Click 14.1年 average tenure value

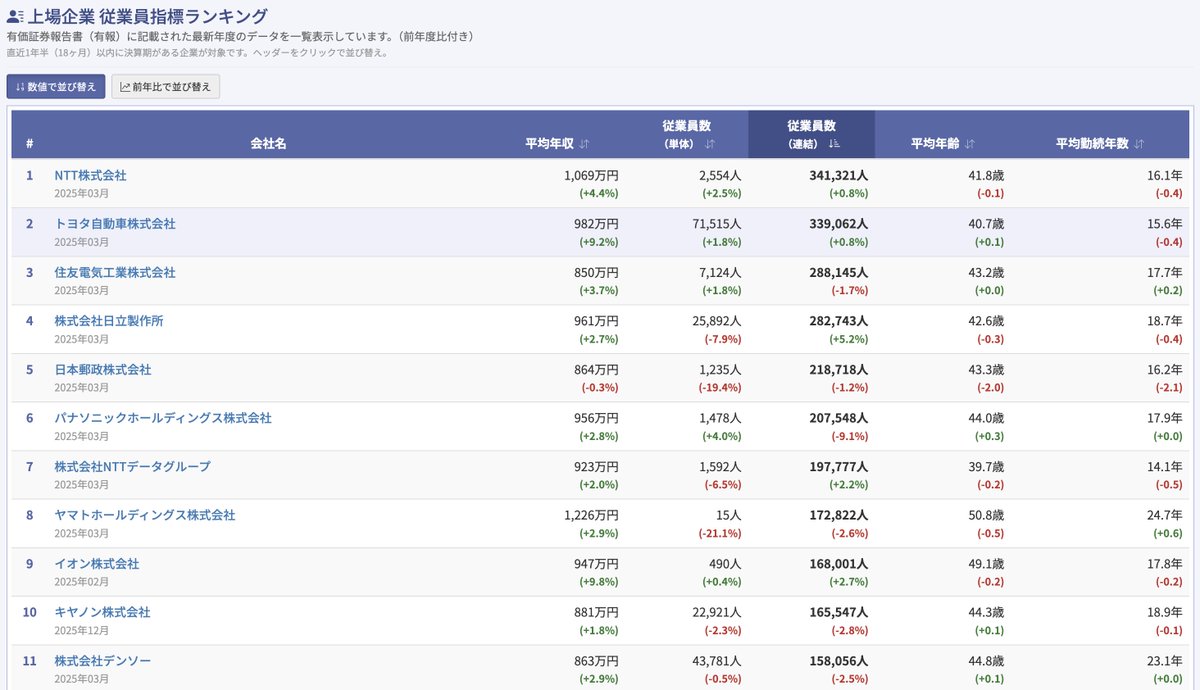pos(1164,466)
